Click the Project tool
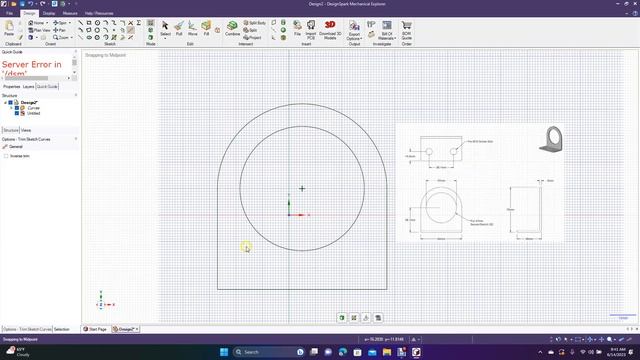Viewport: 640px width, 360px height. [252, 38]
